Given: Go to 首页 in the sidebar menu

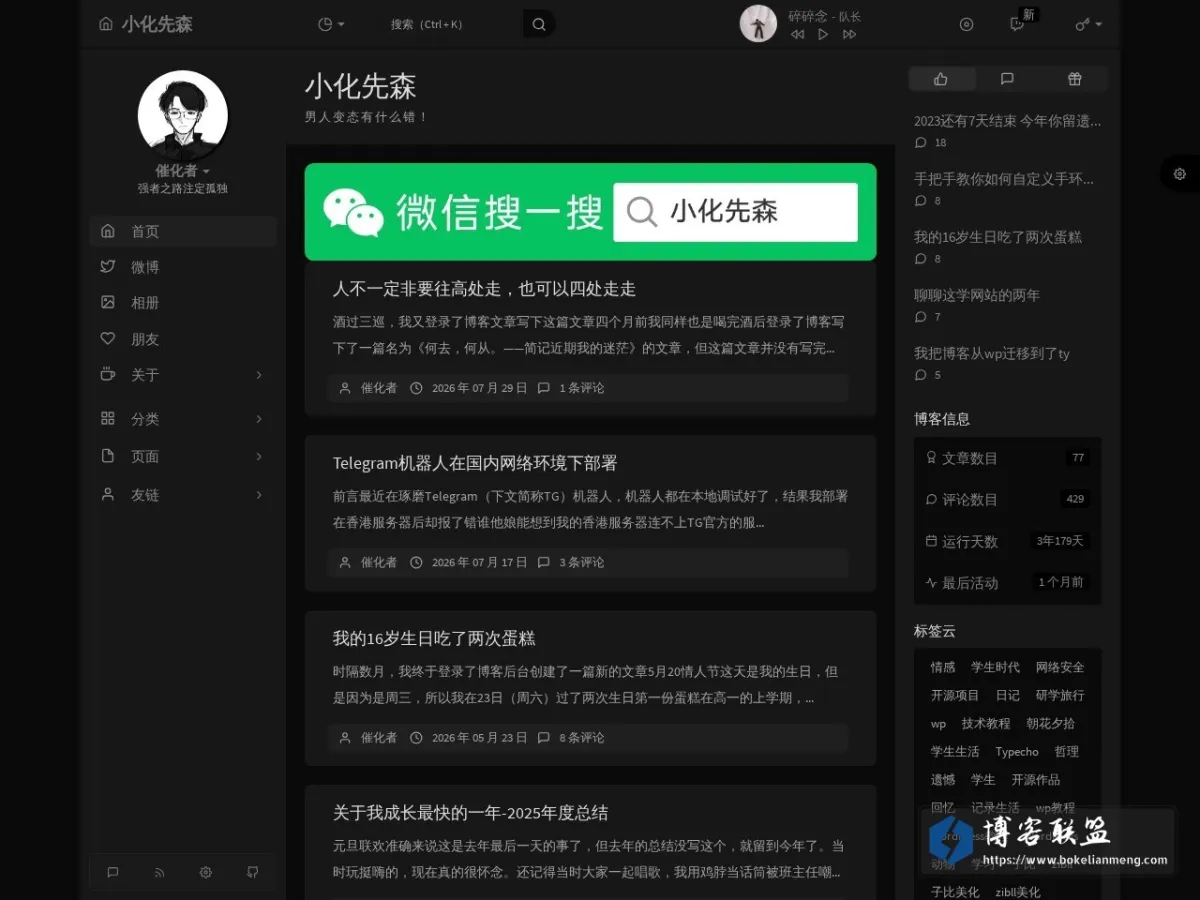Looking at the screenshot, I should pyautogui.click(x=183, y=231).
